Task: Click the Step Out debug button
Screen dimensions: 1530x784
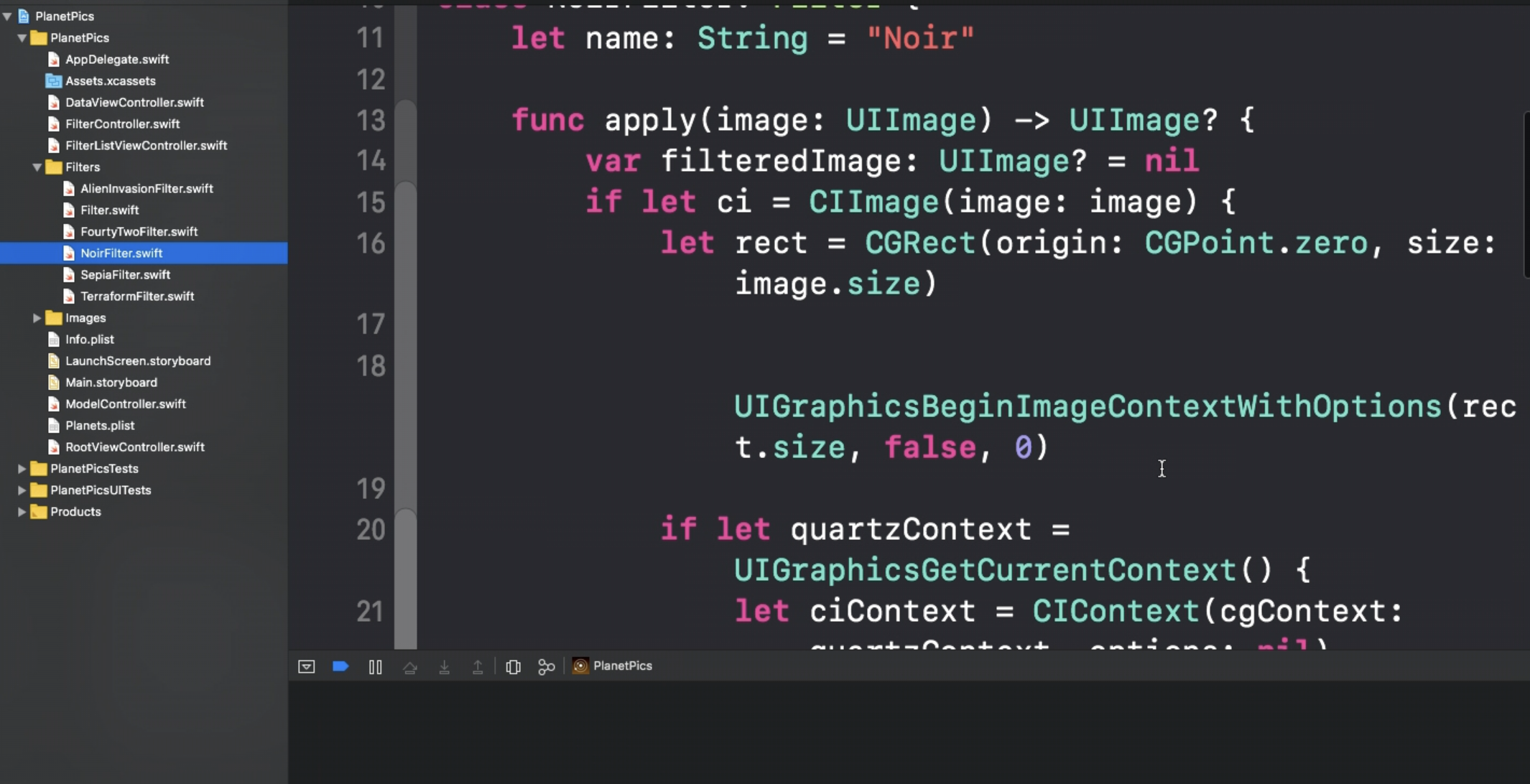Action: point(478,666)
